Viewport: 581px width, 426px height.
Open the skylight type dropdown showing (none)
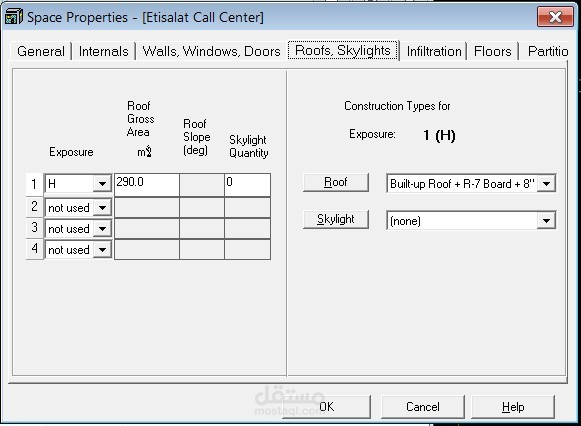pos(546,221)
